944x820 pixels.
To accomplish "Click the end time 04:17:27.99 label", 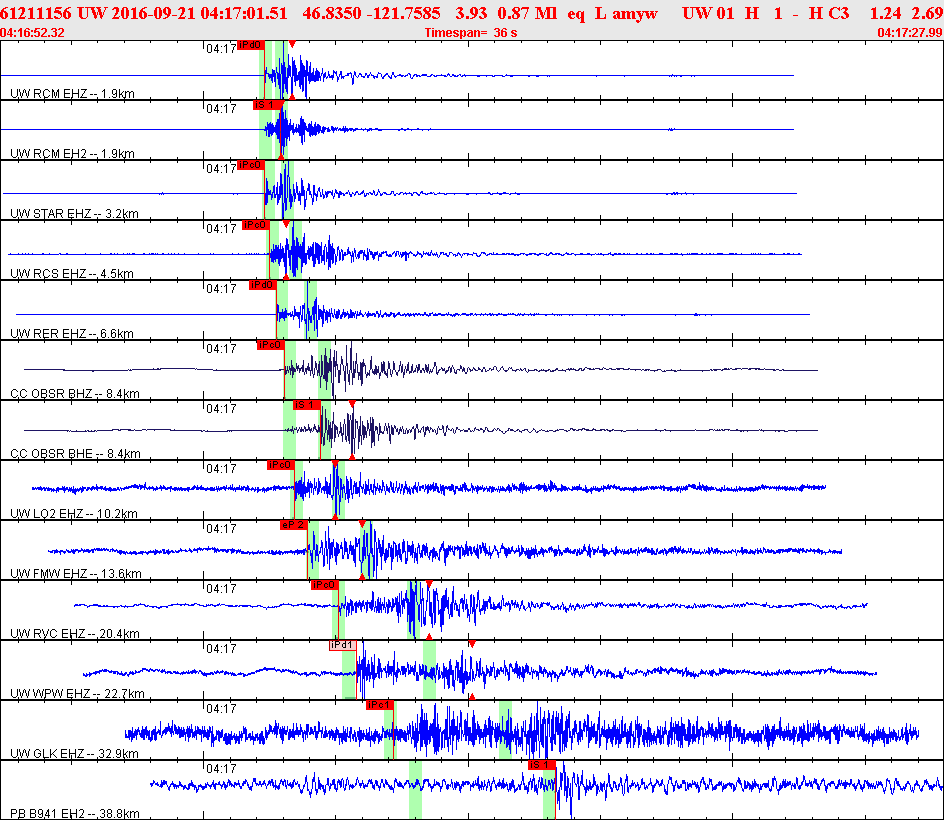I will point(909,33).
